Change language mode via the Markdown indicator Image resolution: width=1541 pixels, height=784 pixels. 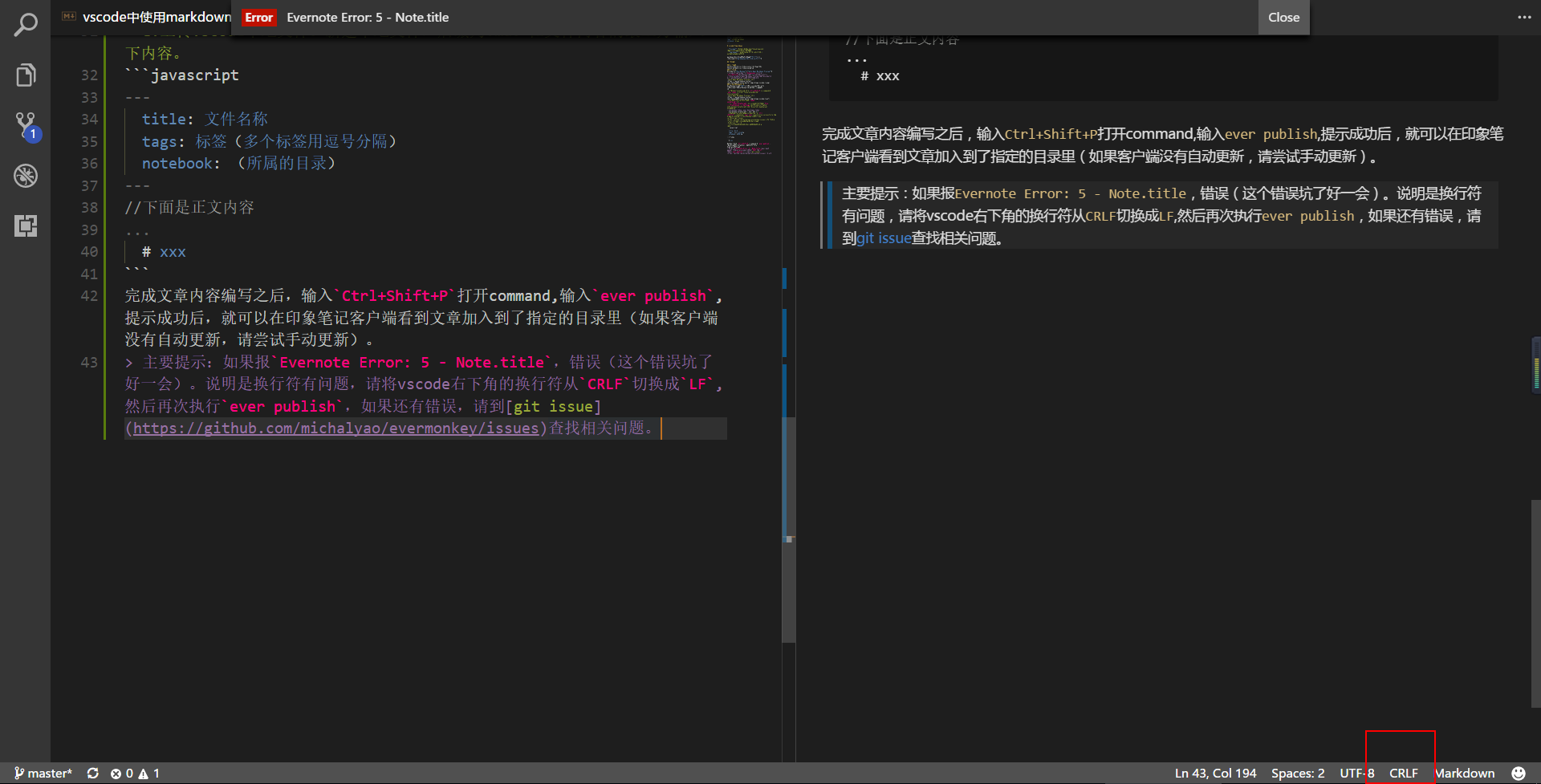(1464, 773)
